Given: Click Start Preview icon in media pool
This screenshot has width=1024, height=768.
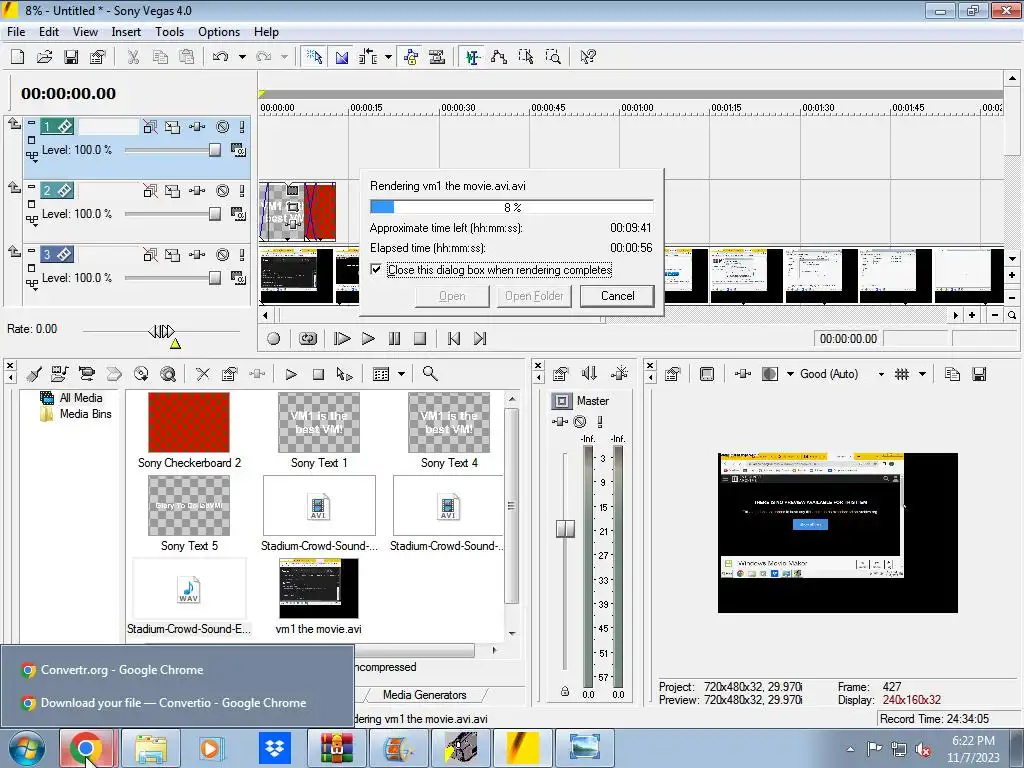Looking at the screenshot, I should pos(291,374).
